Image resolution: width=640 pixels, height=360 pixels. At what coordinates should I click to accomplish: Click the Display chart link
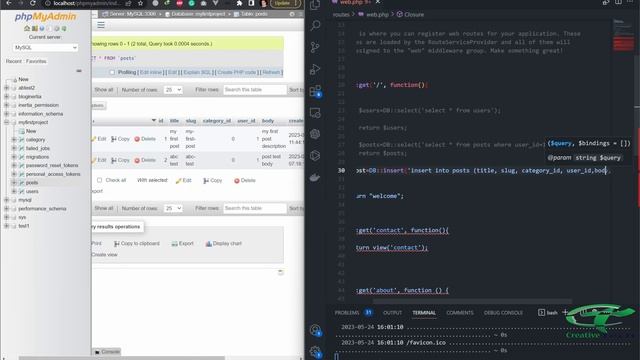point(224,243)
